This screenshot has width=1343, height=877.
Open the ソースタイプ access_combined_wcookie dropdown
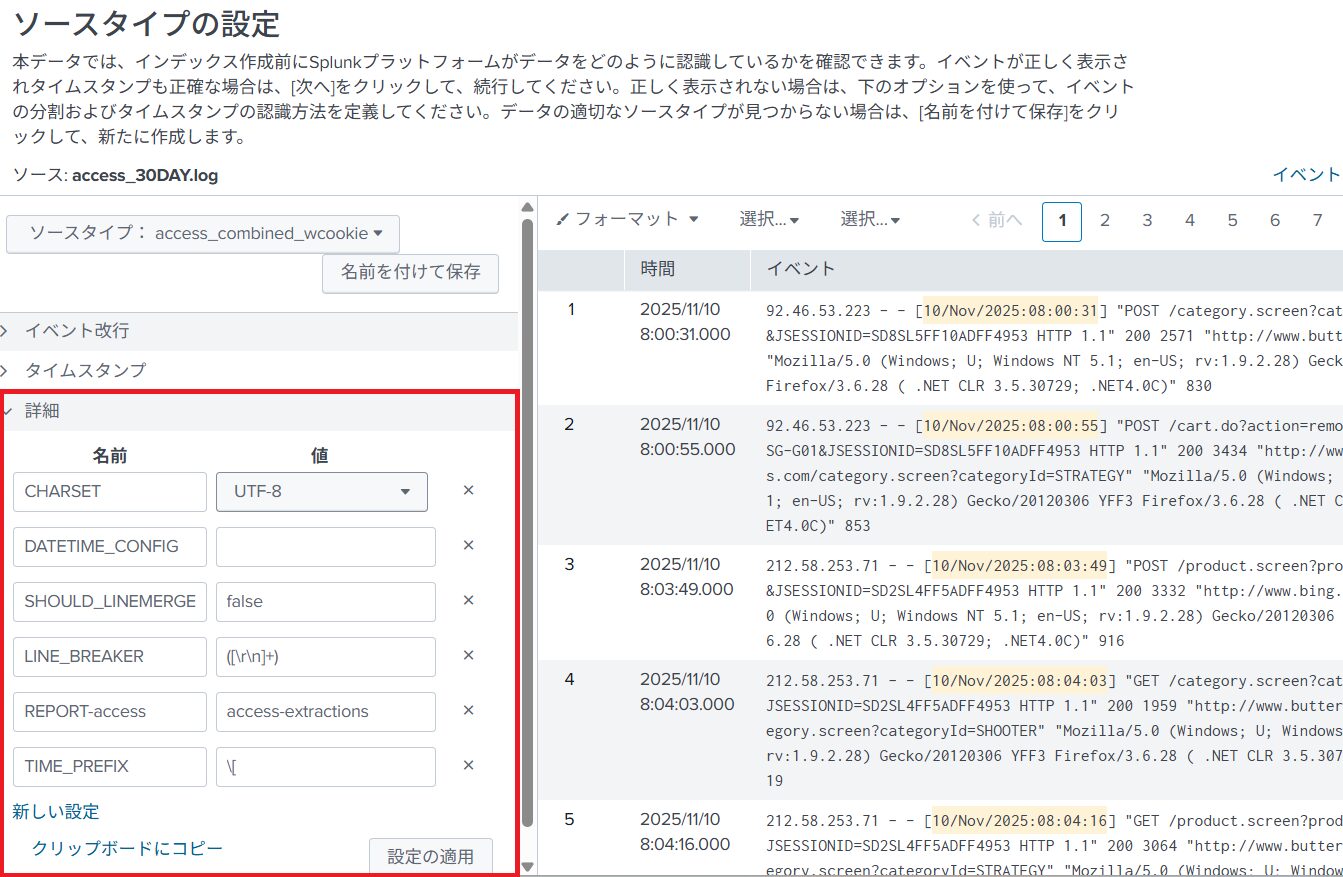tap(203, 234)
